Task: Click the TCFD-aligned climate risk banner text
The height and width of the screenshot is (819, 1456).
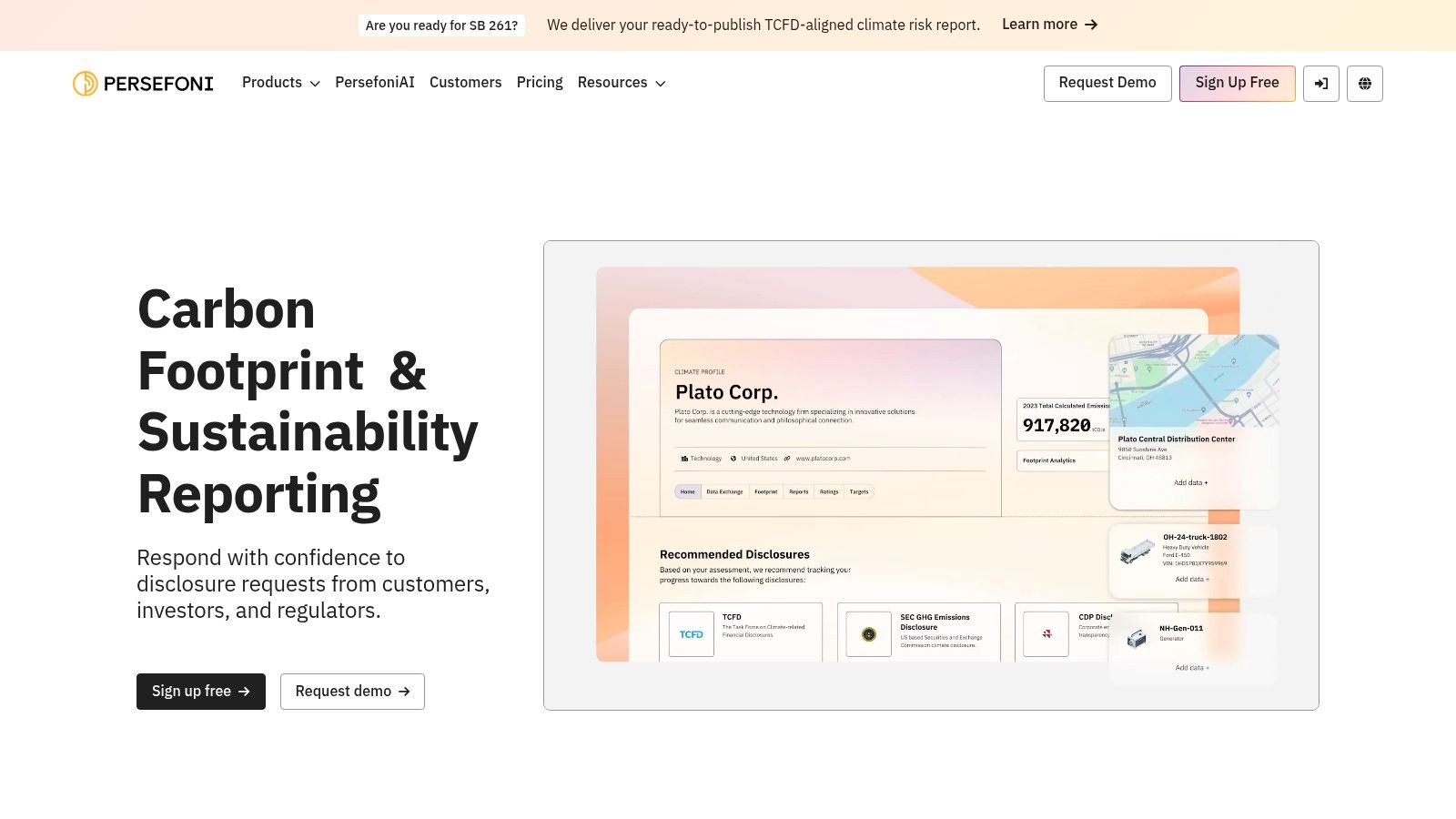Action: (x=763, y=25)
